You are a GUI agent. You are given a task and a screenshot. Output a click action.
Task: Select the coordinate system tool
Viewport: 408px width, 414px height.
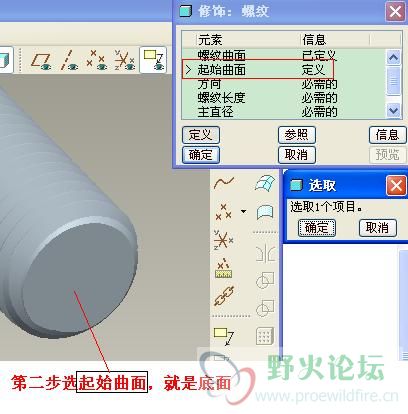223,239
